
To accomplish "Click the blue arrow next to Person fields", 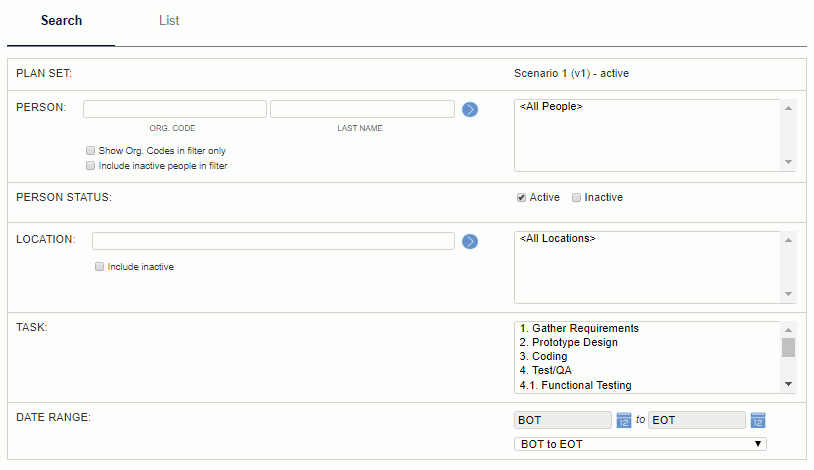I will point(470,110).
